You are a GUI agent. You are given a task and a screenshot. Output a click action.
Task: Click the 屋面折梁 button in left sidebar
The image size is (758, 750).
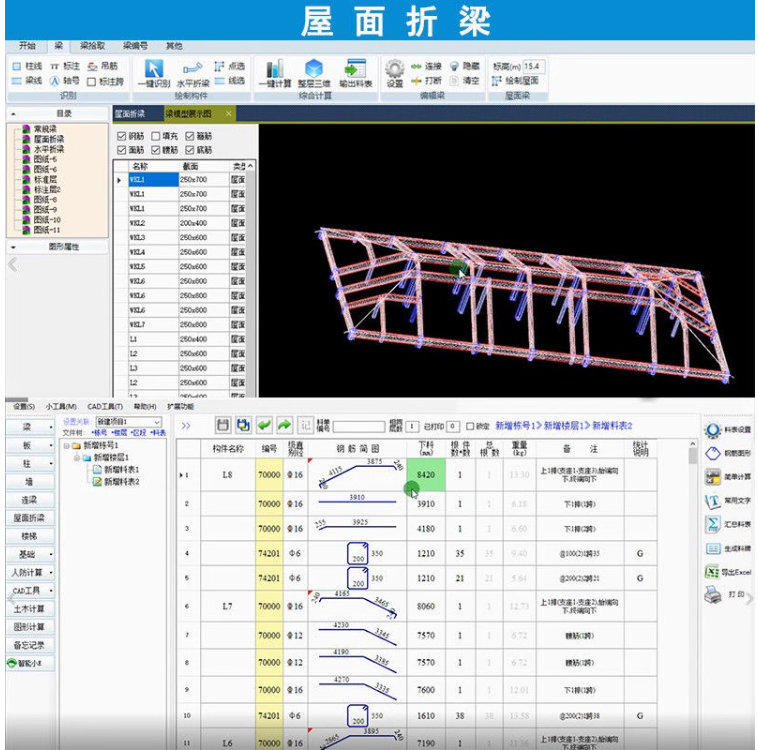pyautogui.click(x=29, y=518)
